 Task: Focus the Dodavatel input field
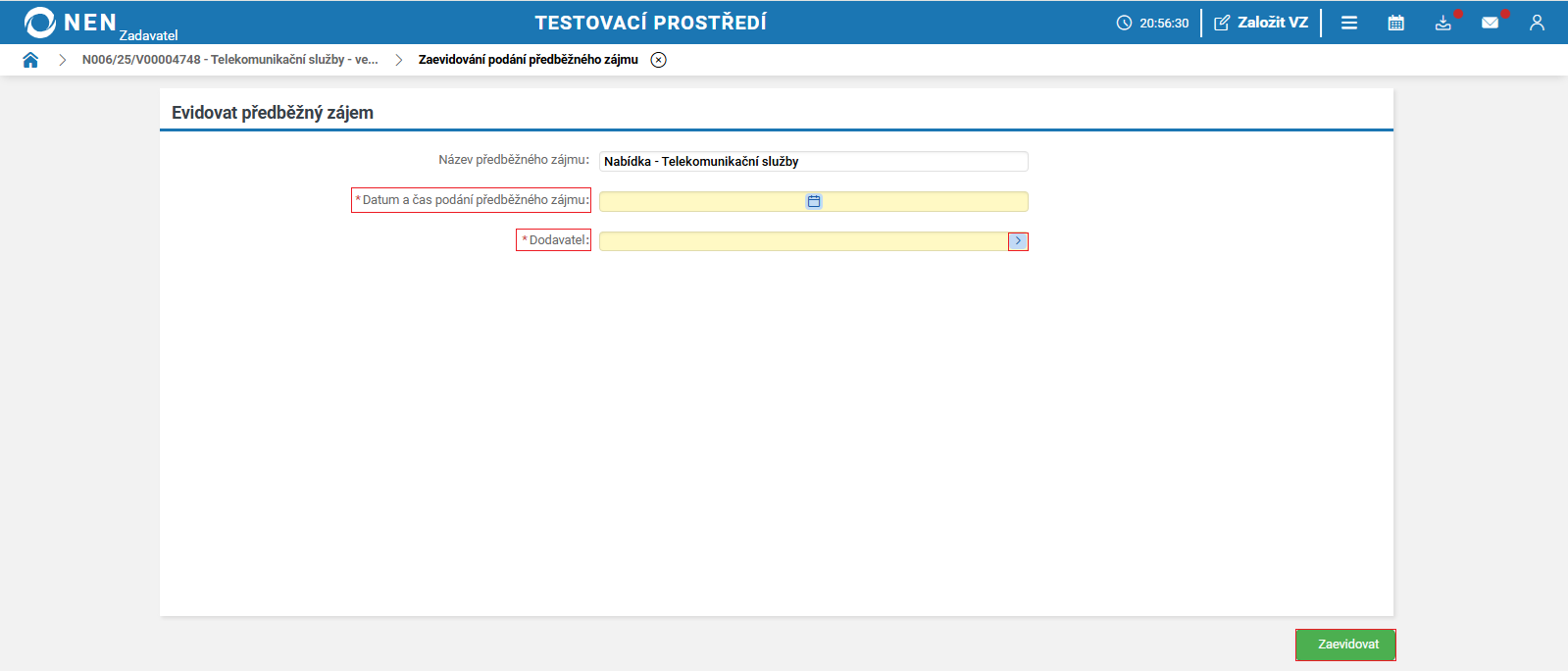pos(804,241)
